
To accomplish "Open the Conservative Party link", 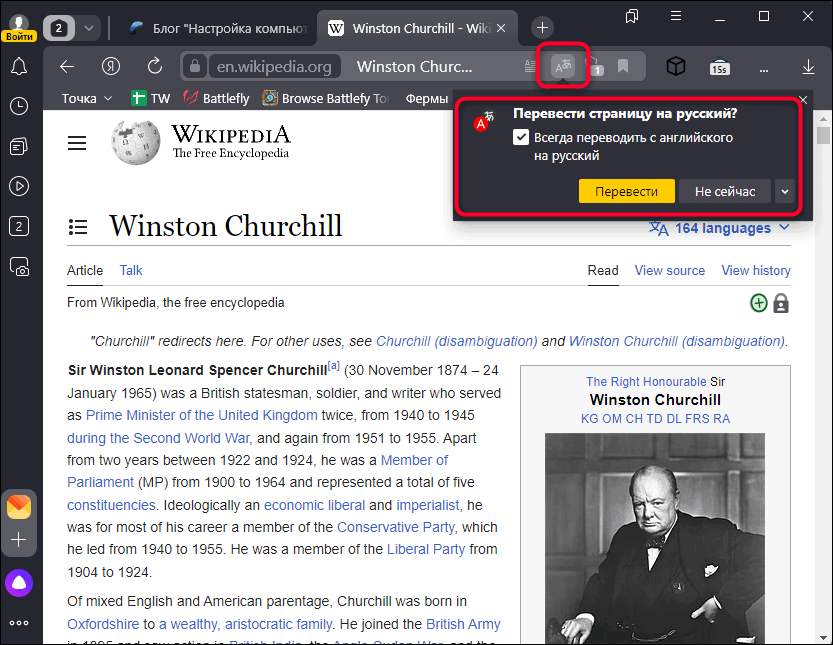I will pos(396,527).
